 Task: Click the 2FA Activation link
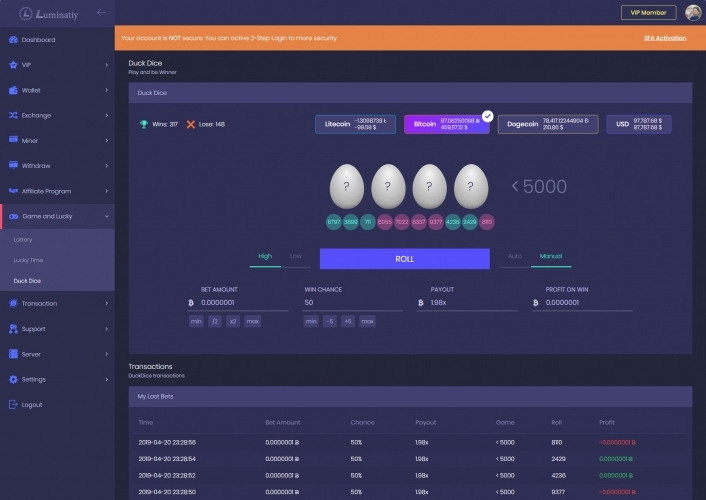665,38
